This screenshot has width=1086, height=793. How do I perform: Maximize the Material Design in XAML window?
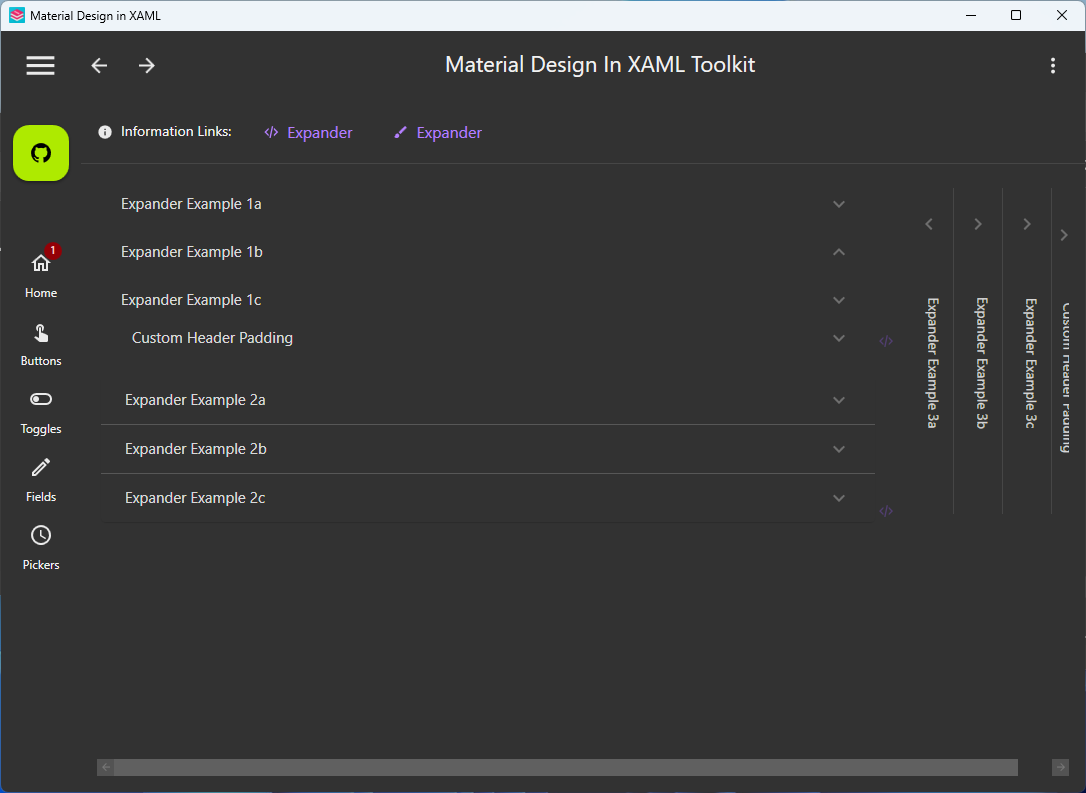[x=1016, y=15]
